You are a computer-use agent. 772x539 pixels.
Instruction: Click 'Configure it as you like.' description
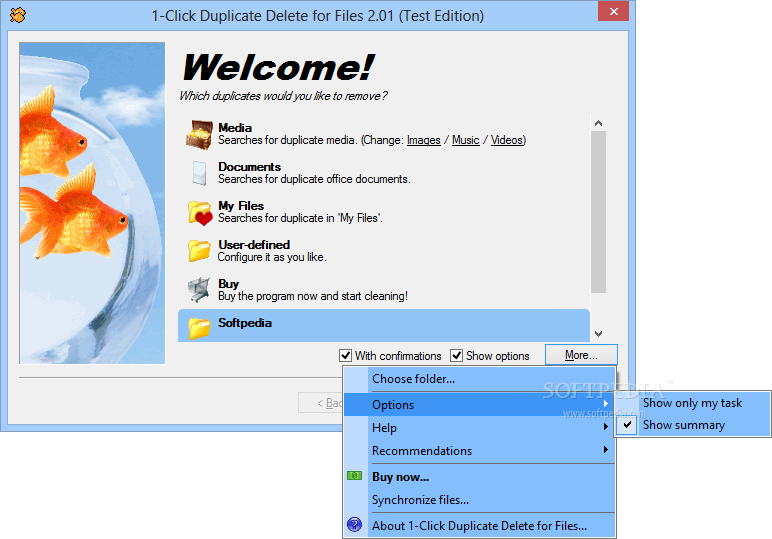272,257
